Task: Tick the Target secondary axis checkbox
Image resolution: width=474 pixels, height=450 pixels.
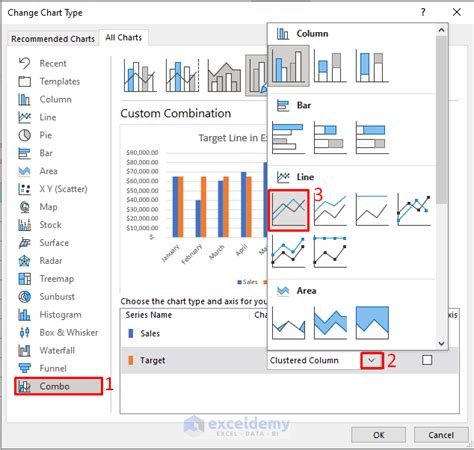Action: click(x=427, y=360)
